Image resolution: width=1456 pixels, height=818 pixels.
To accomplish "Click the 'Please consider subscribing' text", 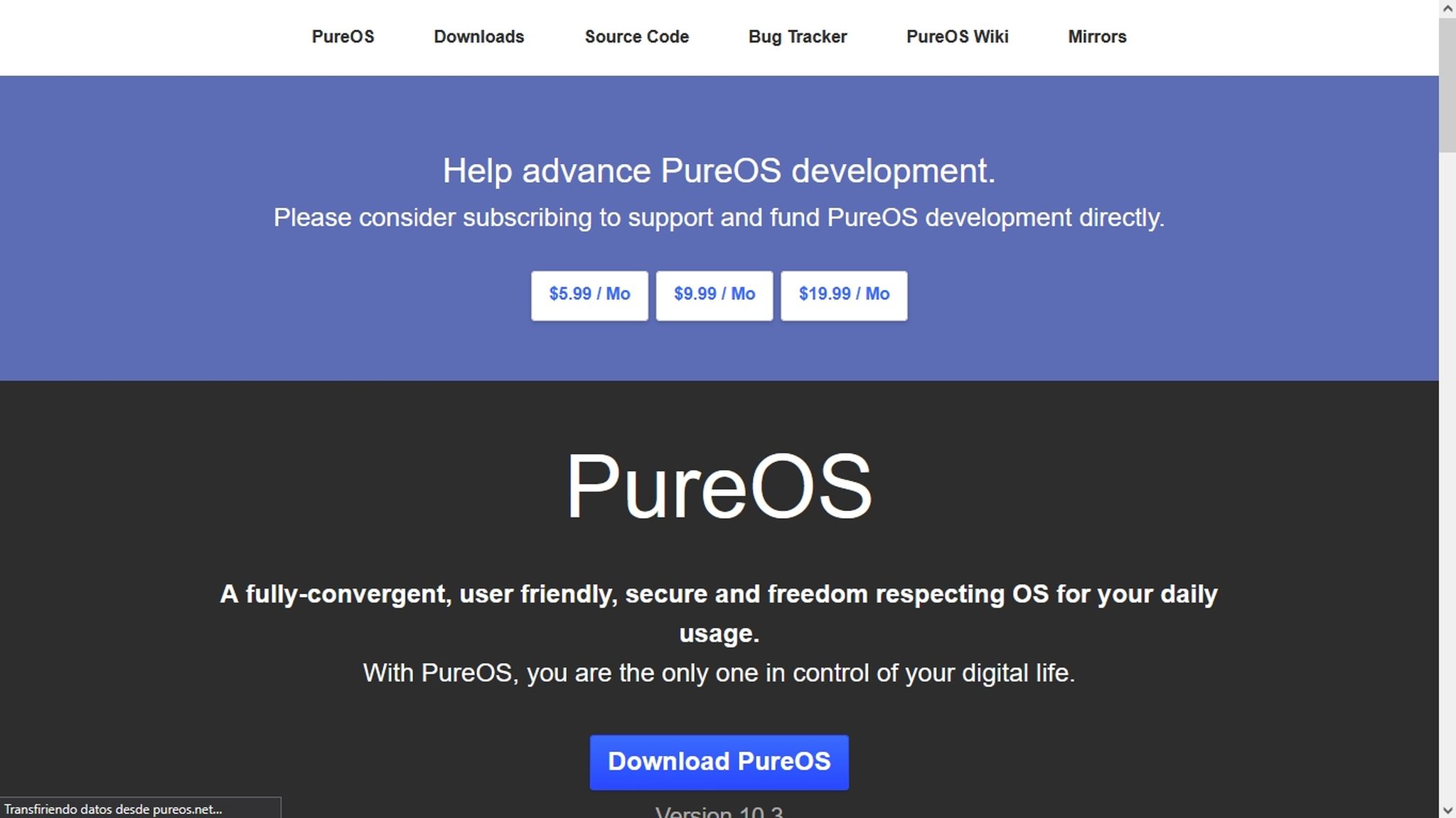I will [x=718, y=217].
